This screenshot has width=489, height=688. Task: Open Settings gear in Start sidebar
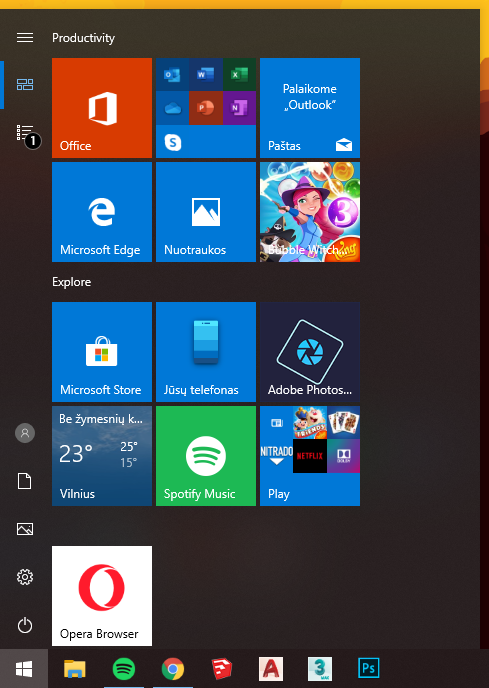point(25,577)
